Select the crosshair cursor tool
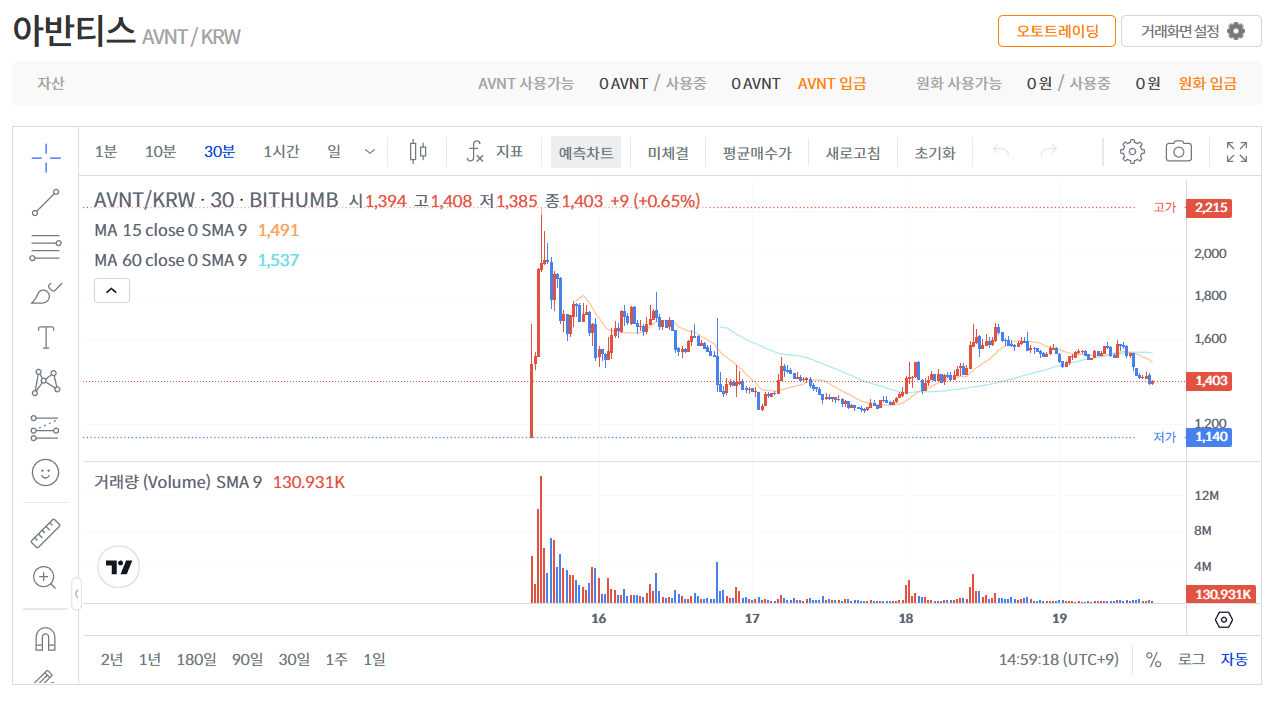The height and width of the screenshot is (704, 1268). pyautogui.click(x=45, y=156)
